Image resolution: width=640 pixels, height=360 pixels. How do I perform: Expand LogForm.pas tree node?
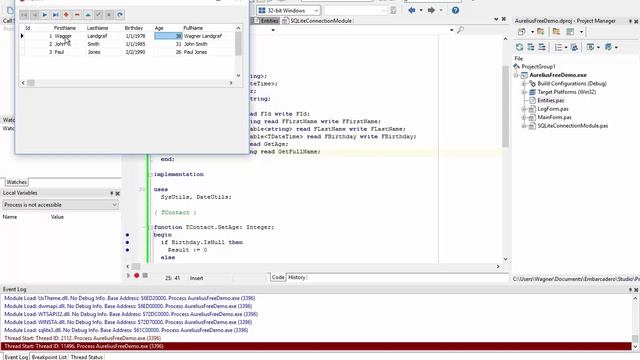pyautogui.click(x=524, y=109)
